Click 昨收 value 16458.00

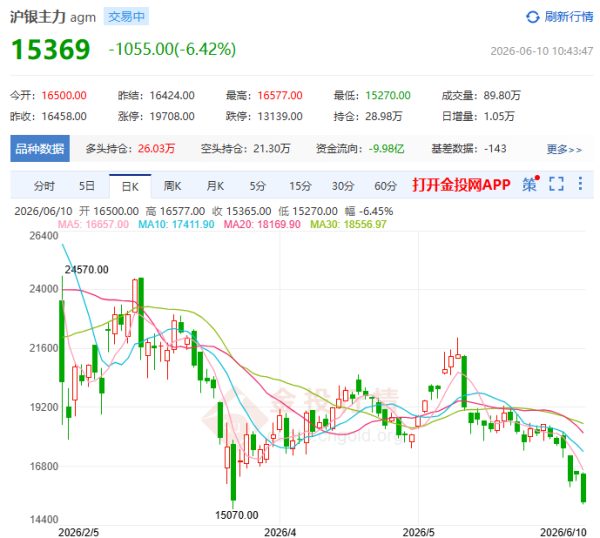coord(64,116)
